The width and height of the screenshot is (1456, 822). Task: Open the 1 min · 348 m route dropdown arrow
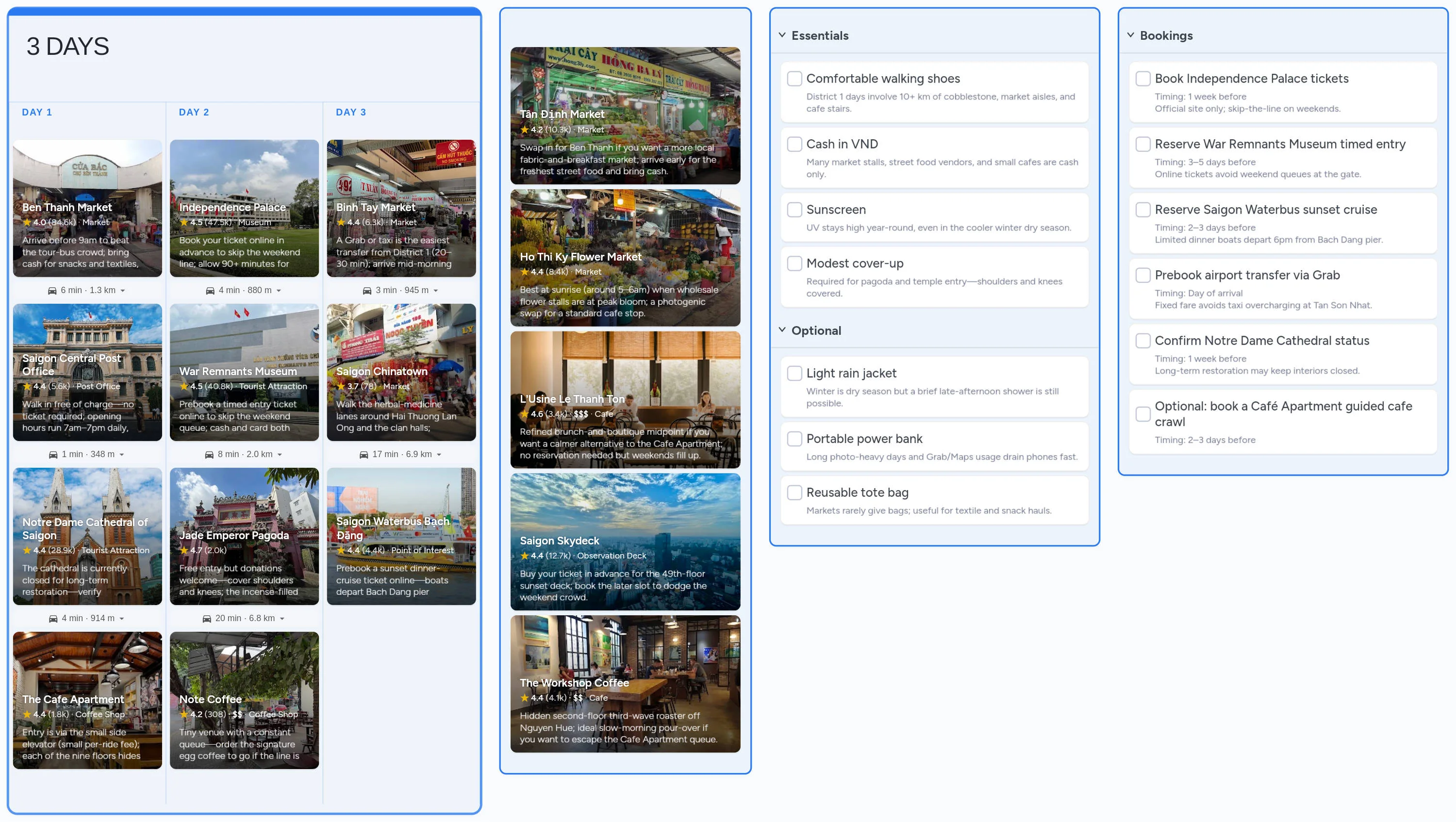pyautogui.click(x=121, y=455)
